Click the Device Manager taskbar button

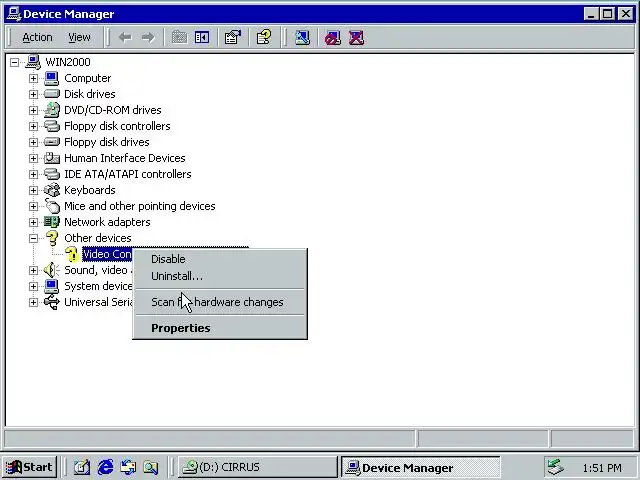421,467
